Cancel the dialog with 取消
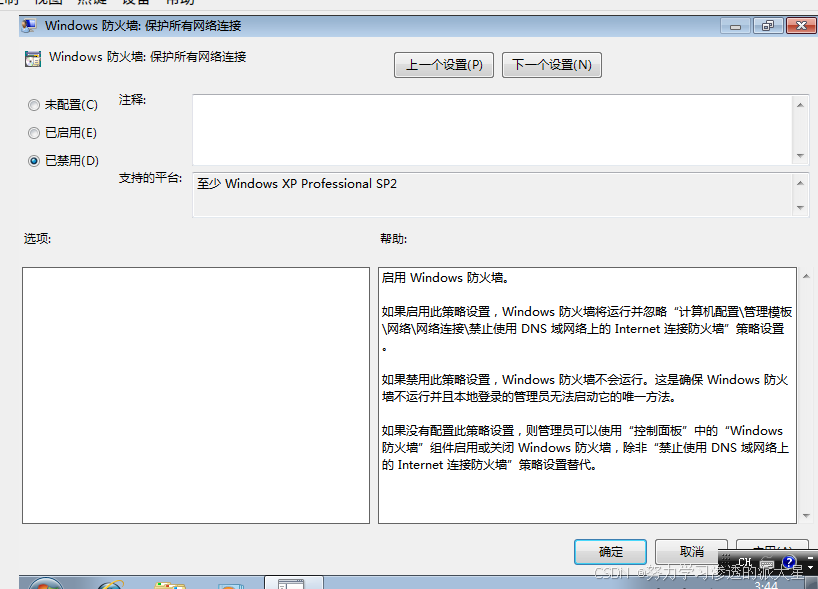The width and height of the screenshot is (818, 589). 691,551
